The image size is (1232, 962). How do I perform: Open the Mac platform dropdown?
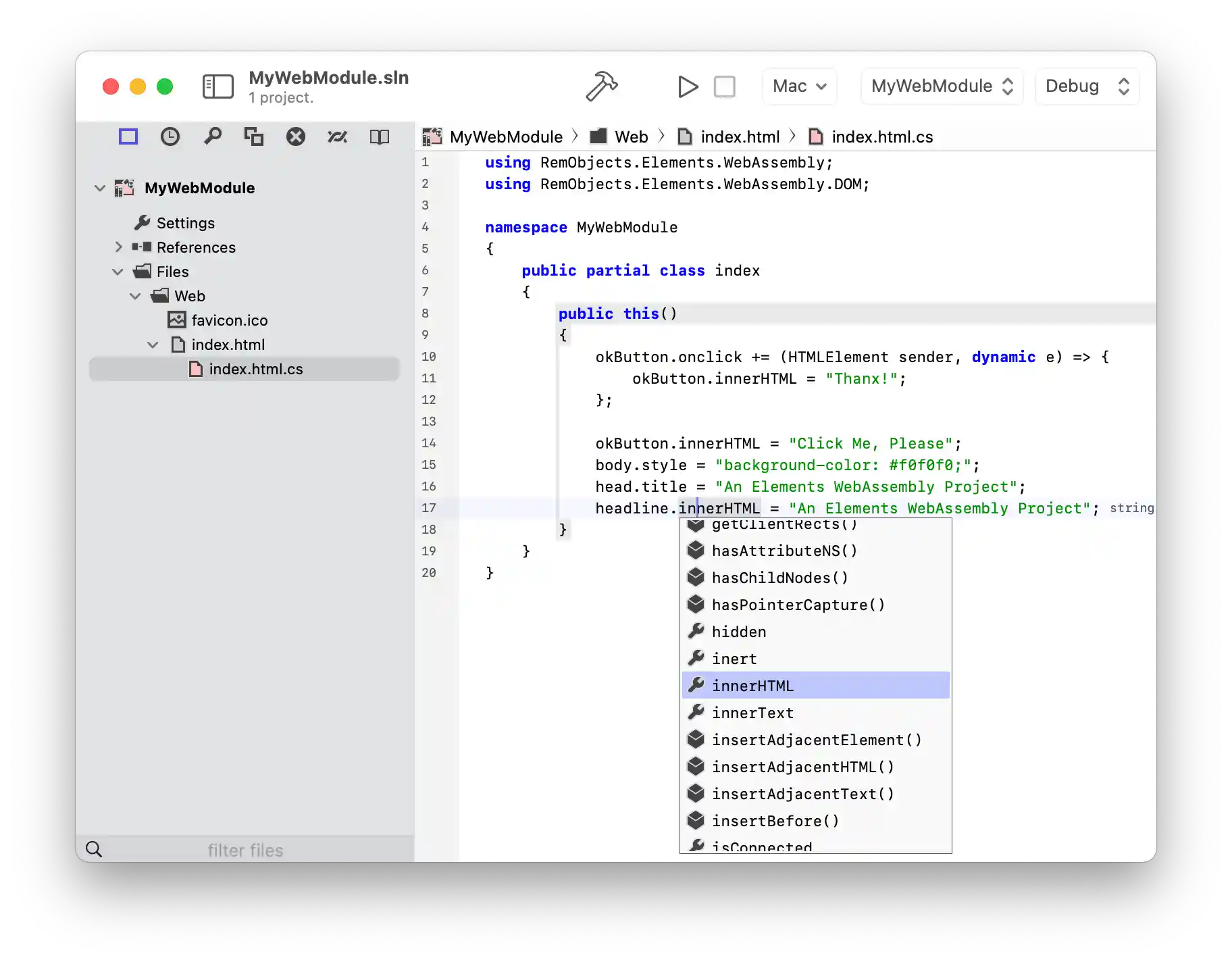pyautogui.click(x=799, y=86)
